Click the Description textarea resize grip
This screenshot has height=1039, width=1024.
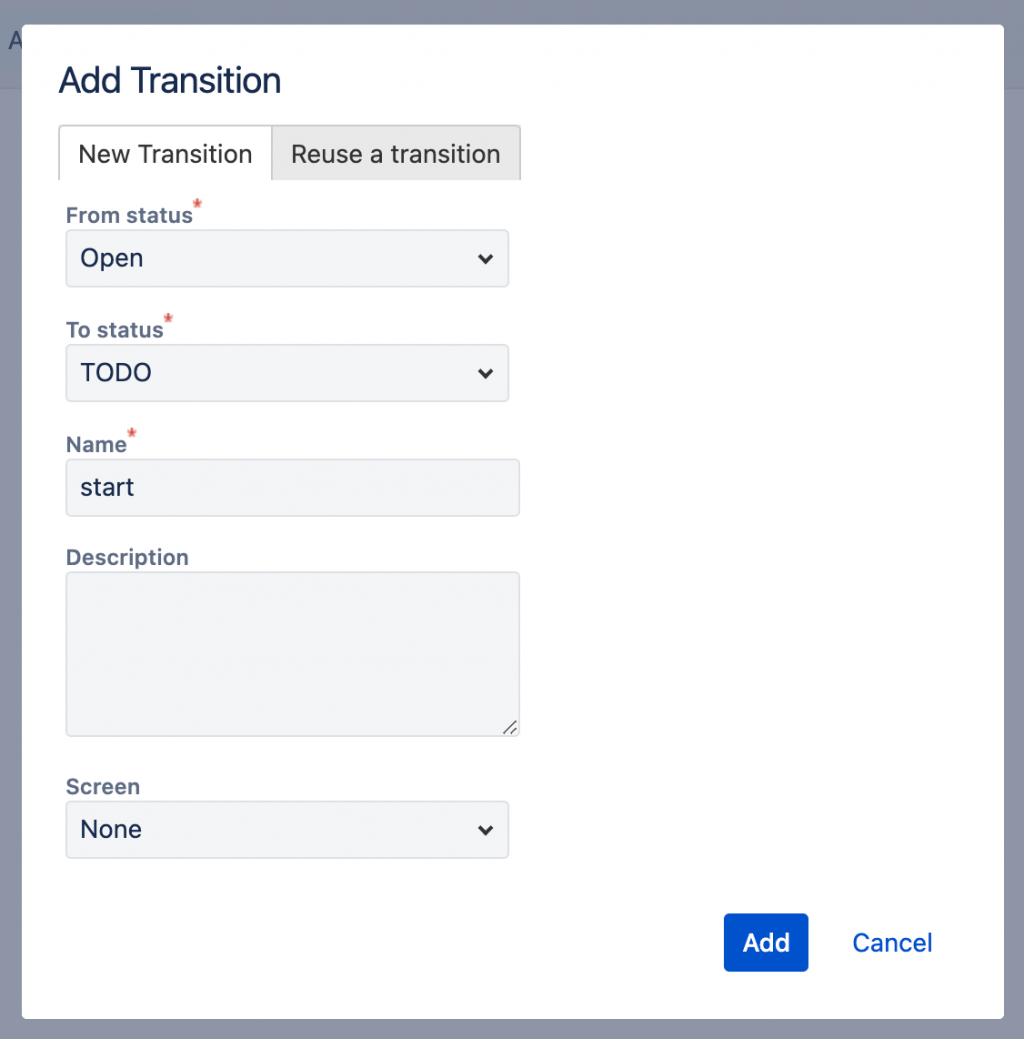click(x=510, y=727)
